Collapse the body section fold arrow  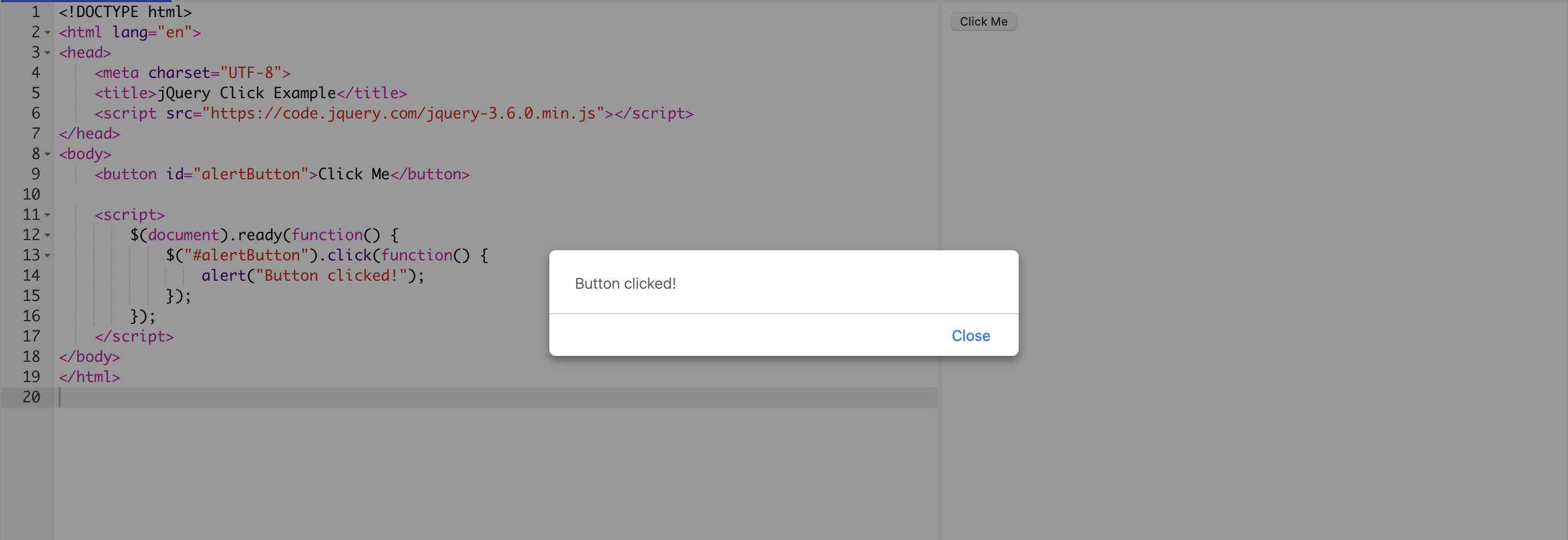point(46,154)
